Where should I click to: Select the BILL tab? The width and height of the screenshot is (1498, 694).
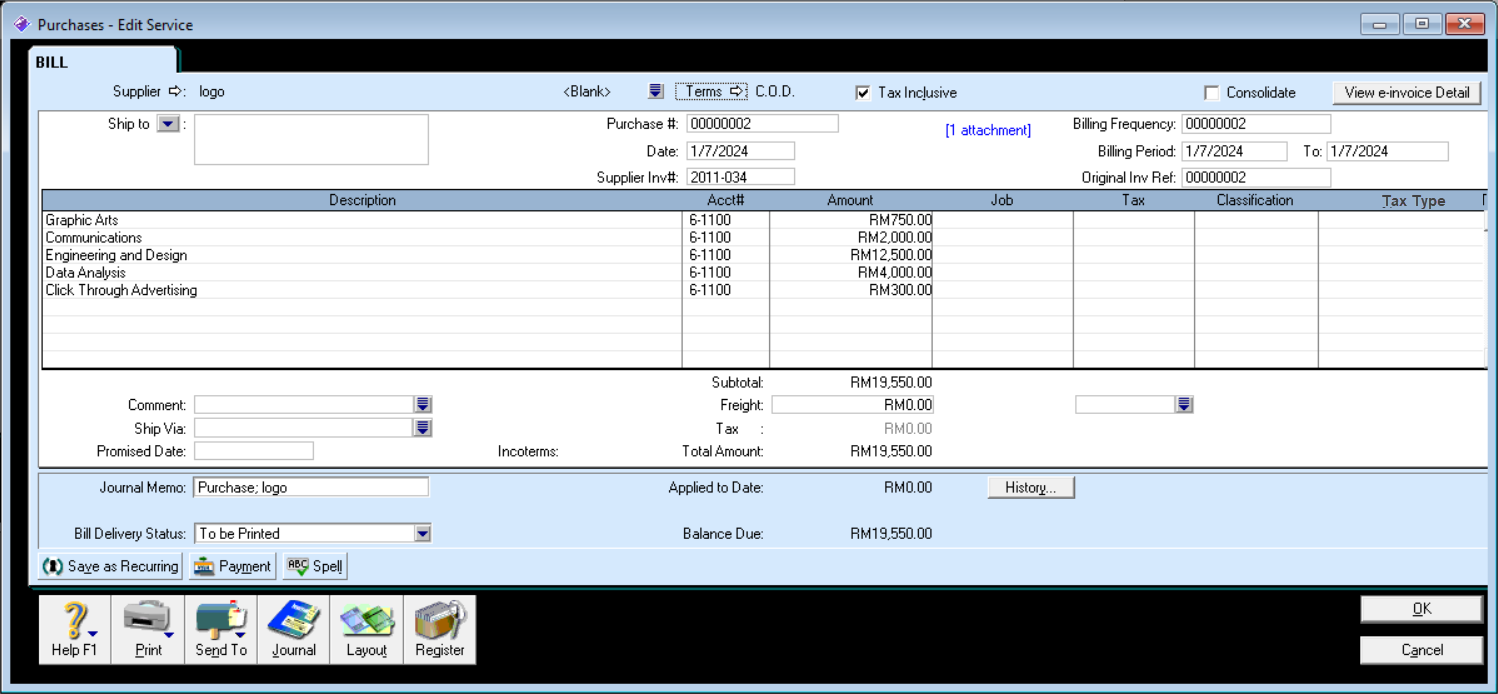pos(52,62)
